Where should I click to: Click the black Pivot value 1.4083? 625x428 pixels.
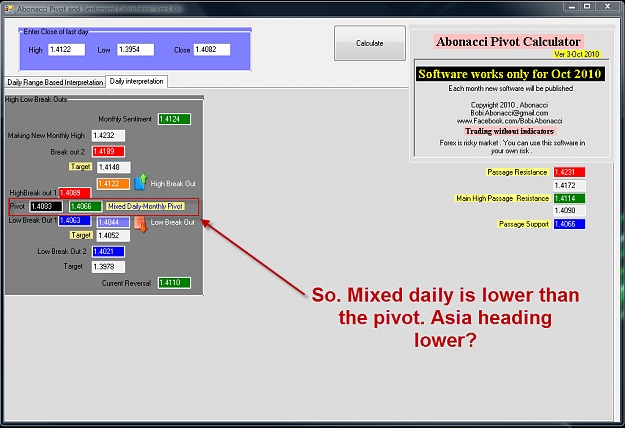point(46,206)
